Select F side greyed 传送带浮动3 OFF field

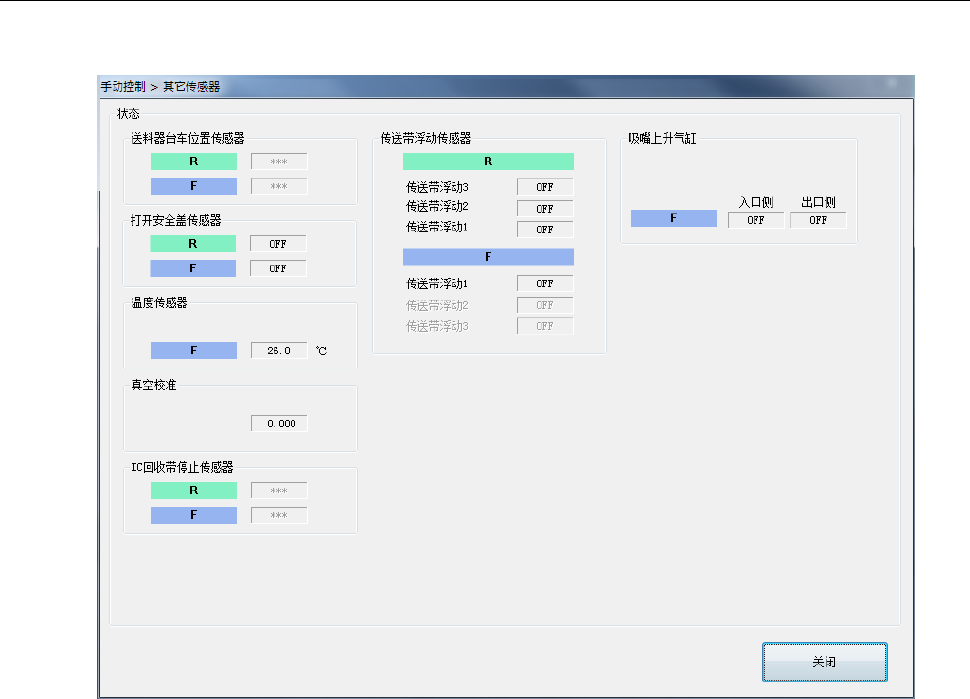pyautogui.click(x=545, y=326)
